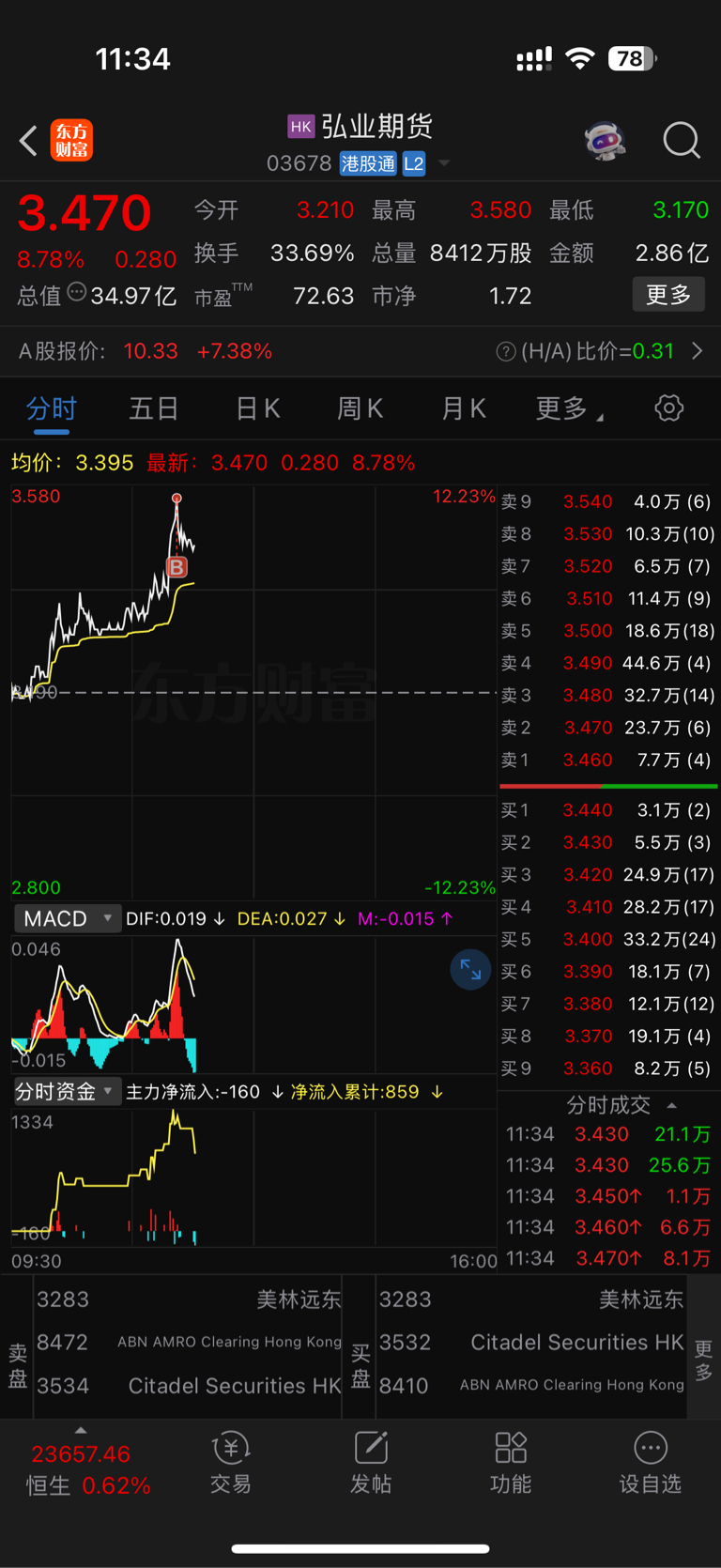Select 买9 row at 3.360
This screenshot has width=721, height=1568.
pyautogui.click(x=607, y=1068)
